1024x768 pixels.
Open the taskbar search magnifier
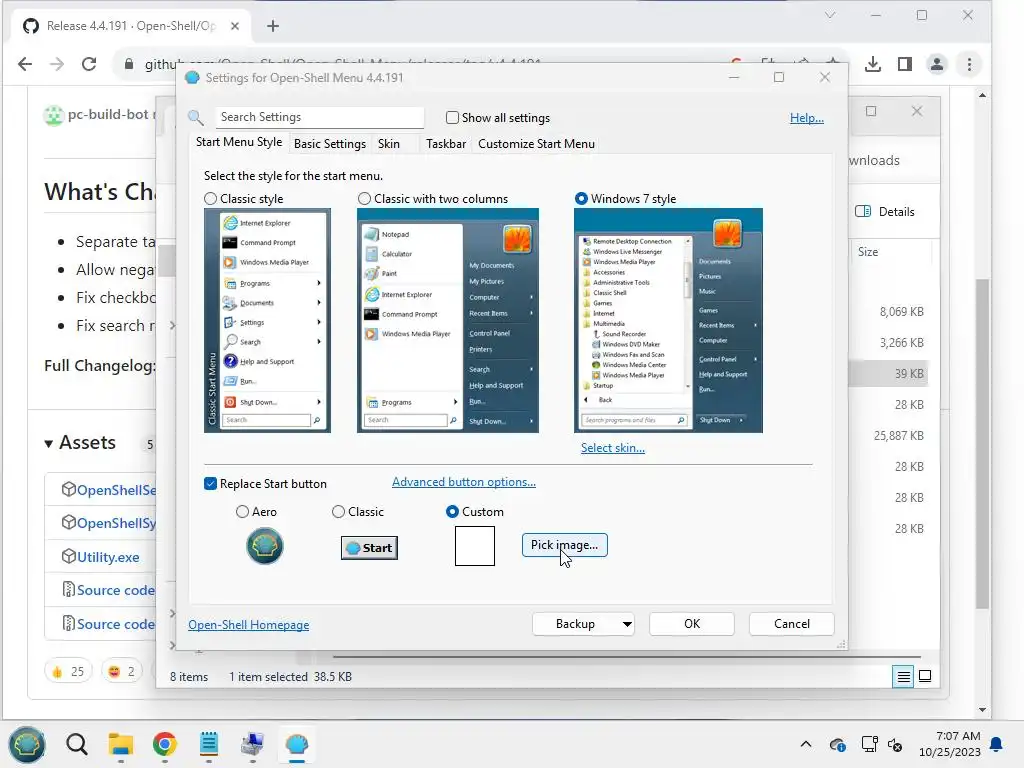(x=77, y=744)
